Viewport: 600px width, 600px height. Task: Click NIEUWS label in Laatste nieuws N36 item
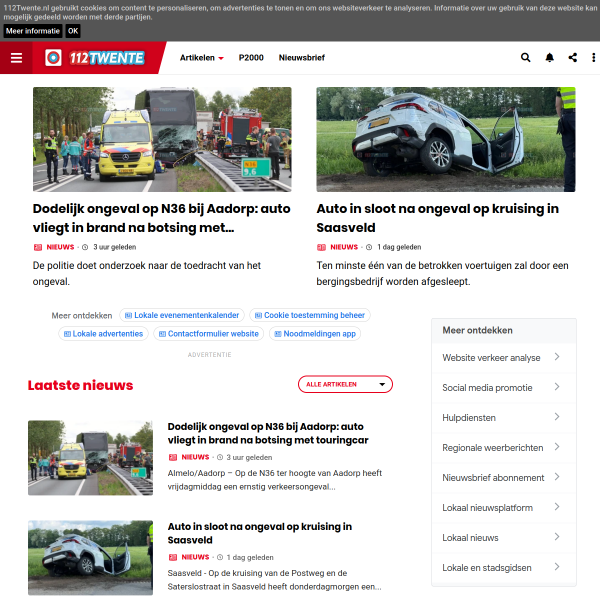tap(195, 457)
